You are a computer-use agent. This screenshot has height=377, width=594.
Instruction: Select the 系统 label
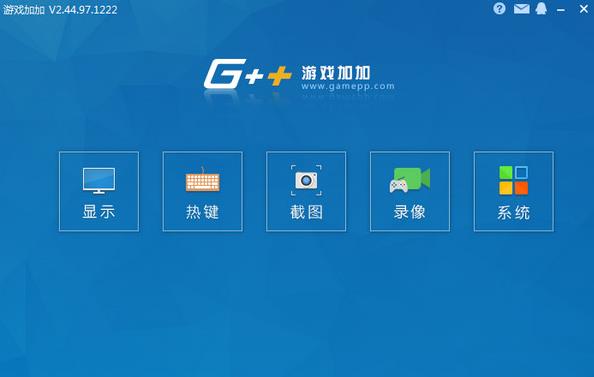514,212
